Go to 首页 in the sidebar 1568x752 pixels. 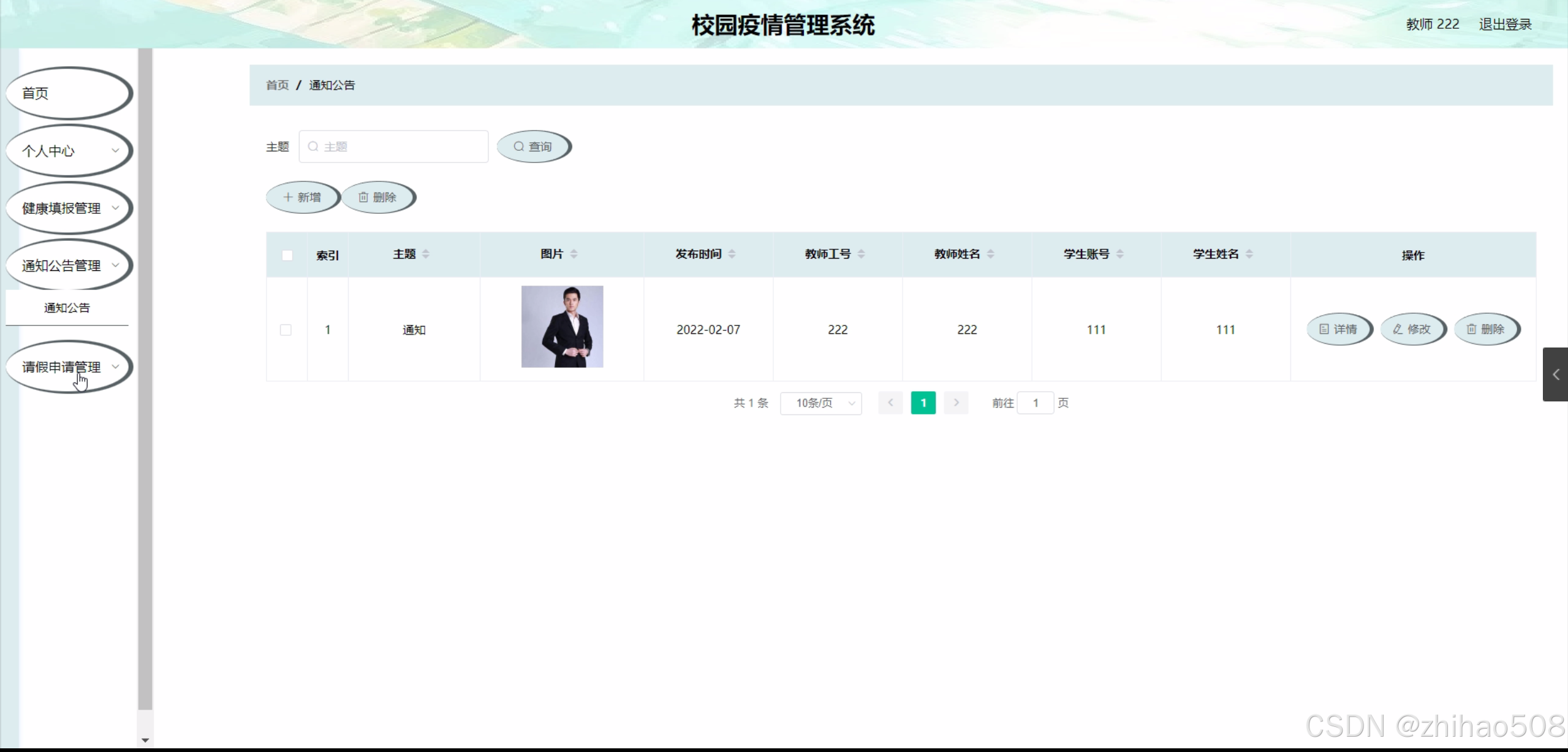(67, 93)
